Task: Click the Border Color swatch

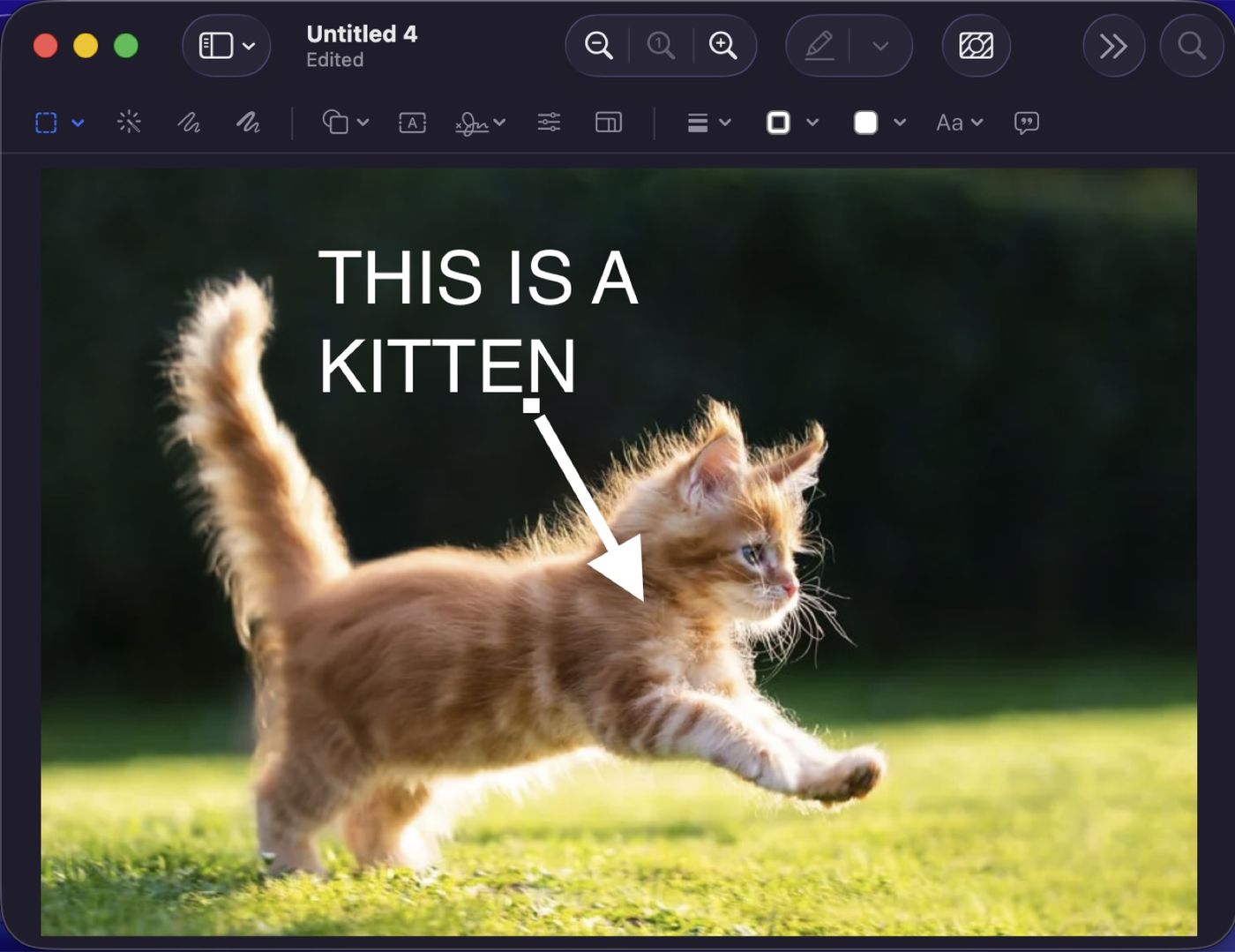Action: coord(778,123)
